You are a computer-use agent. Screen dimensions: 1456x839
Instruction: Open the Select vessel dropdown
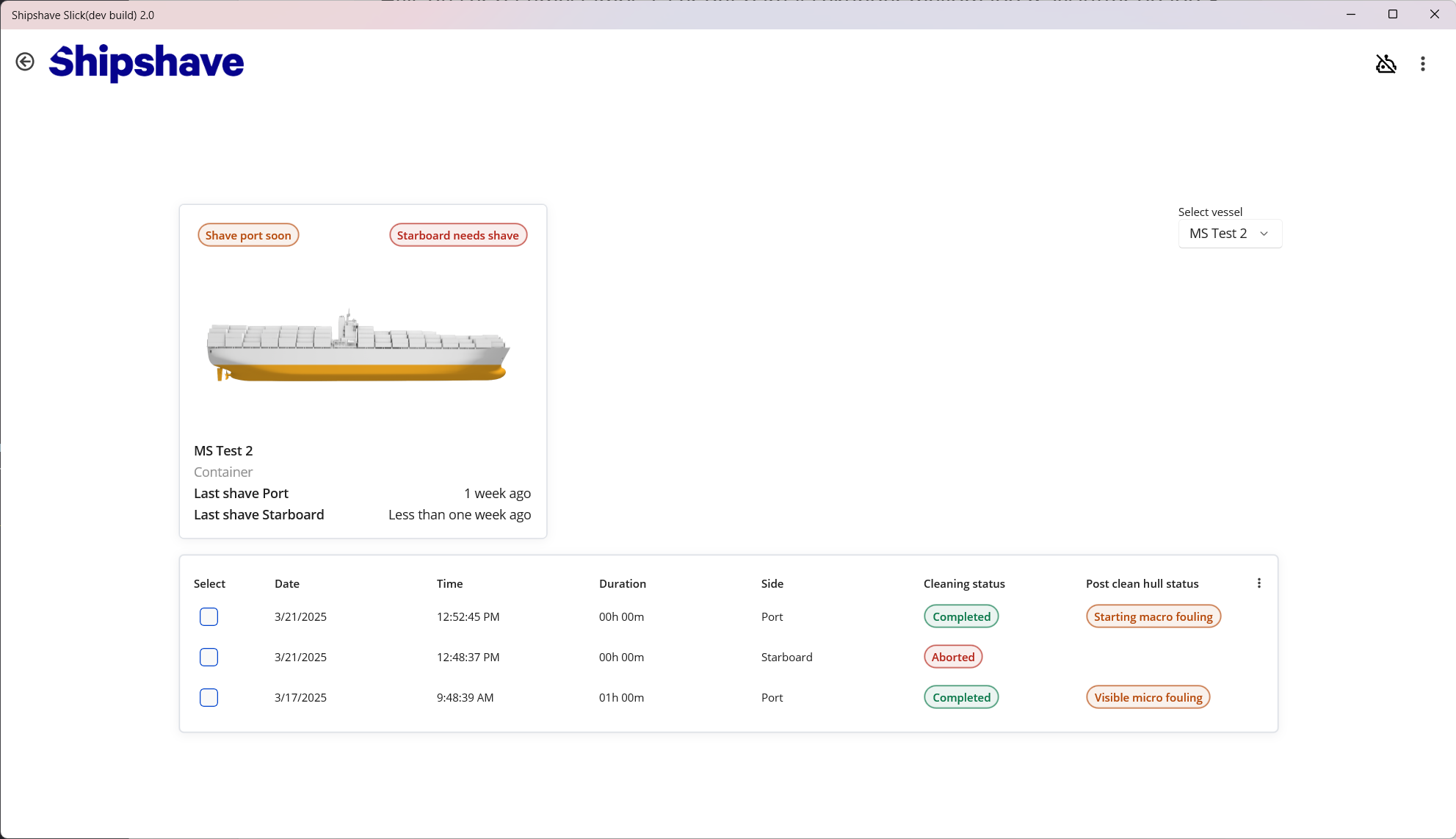[1230, 234]
